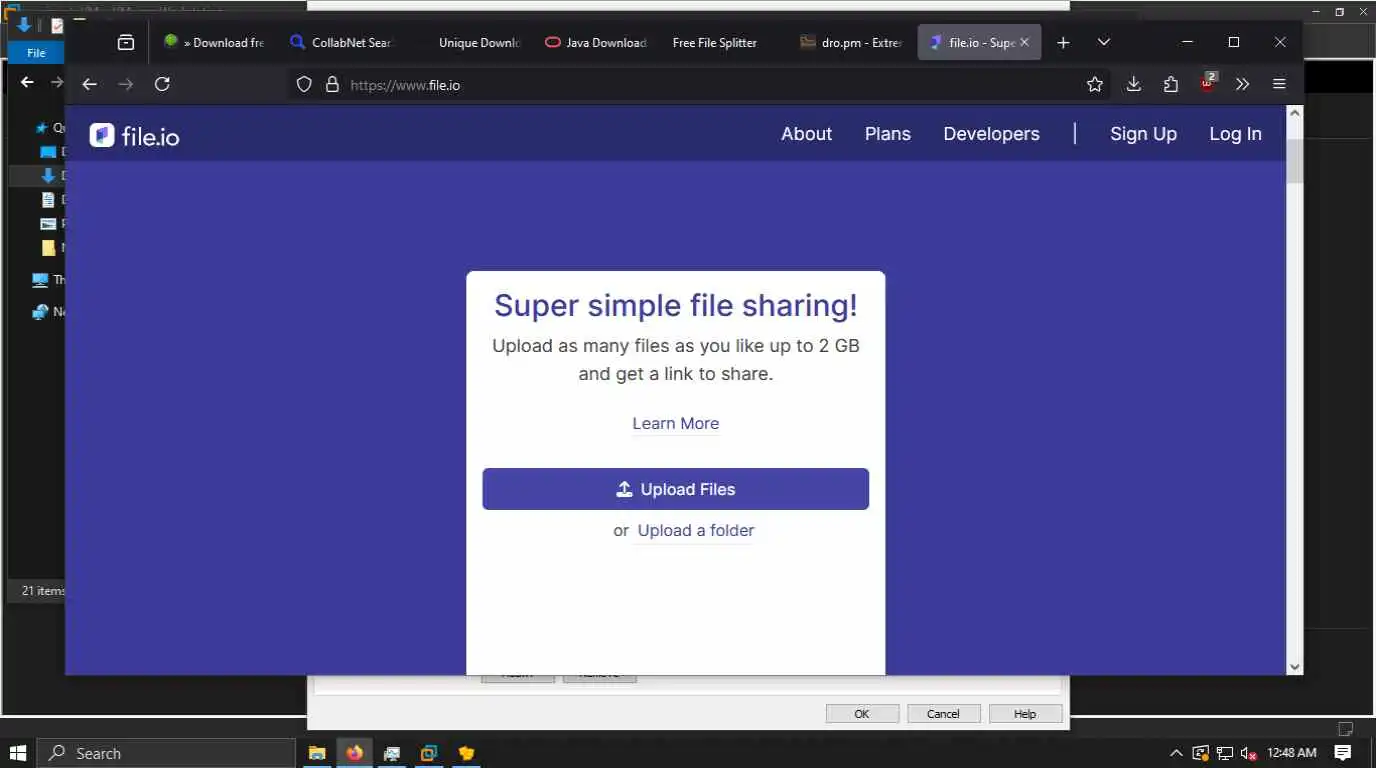Open uBlock extension icon with badge
Screen dimensions: 1376x768
pos(1208,84)
